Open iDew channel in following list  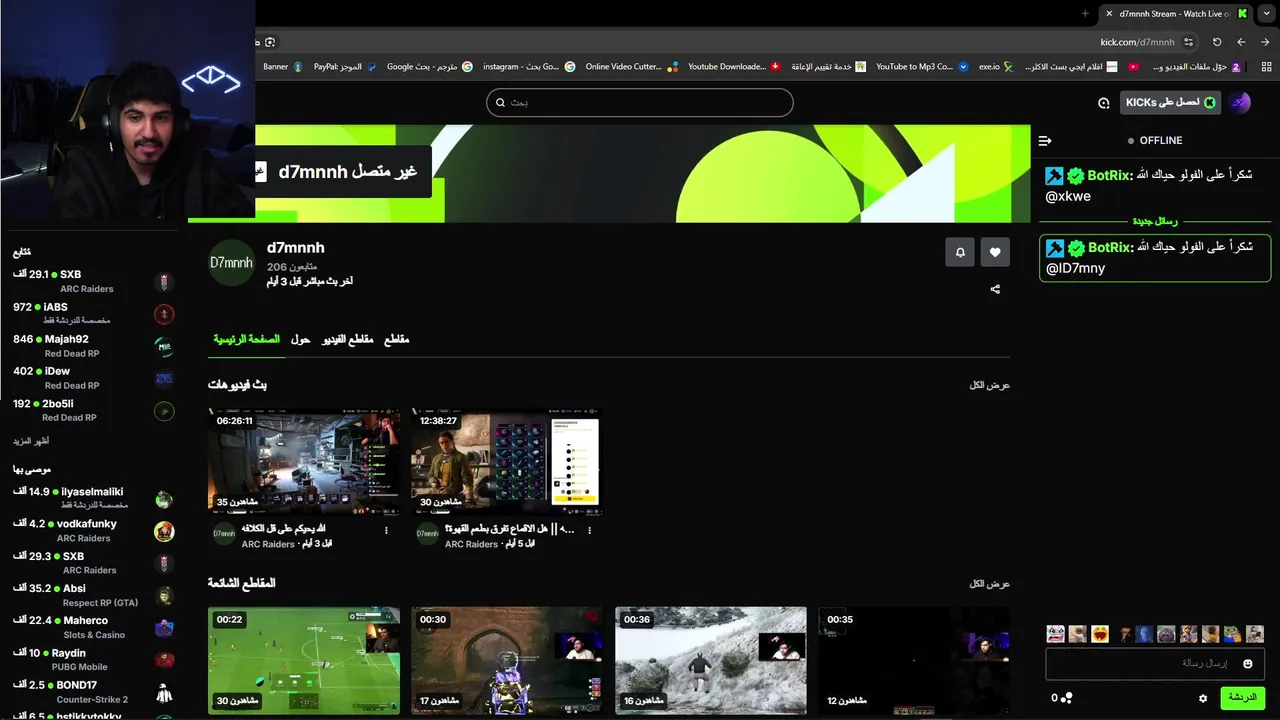click(94, 378)
